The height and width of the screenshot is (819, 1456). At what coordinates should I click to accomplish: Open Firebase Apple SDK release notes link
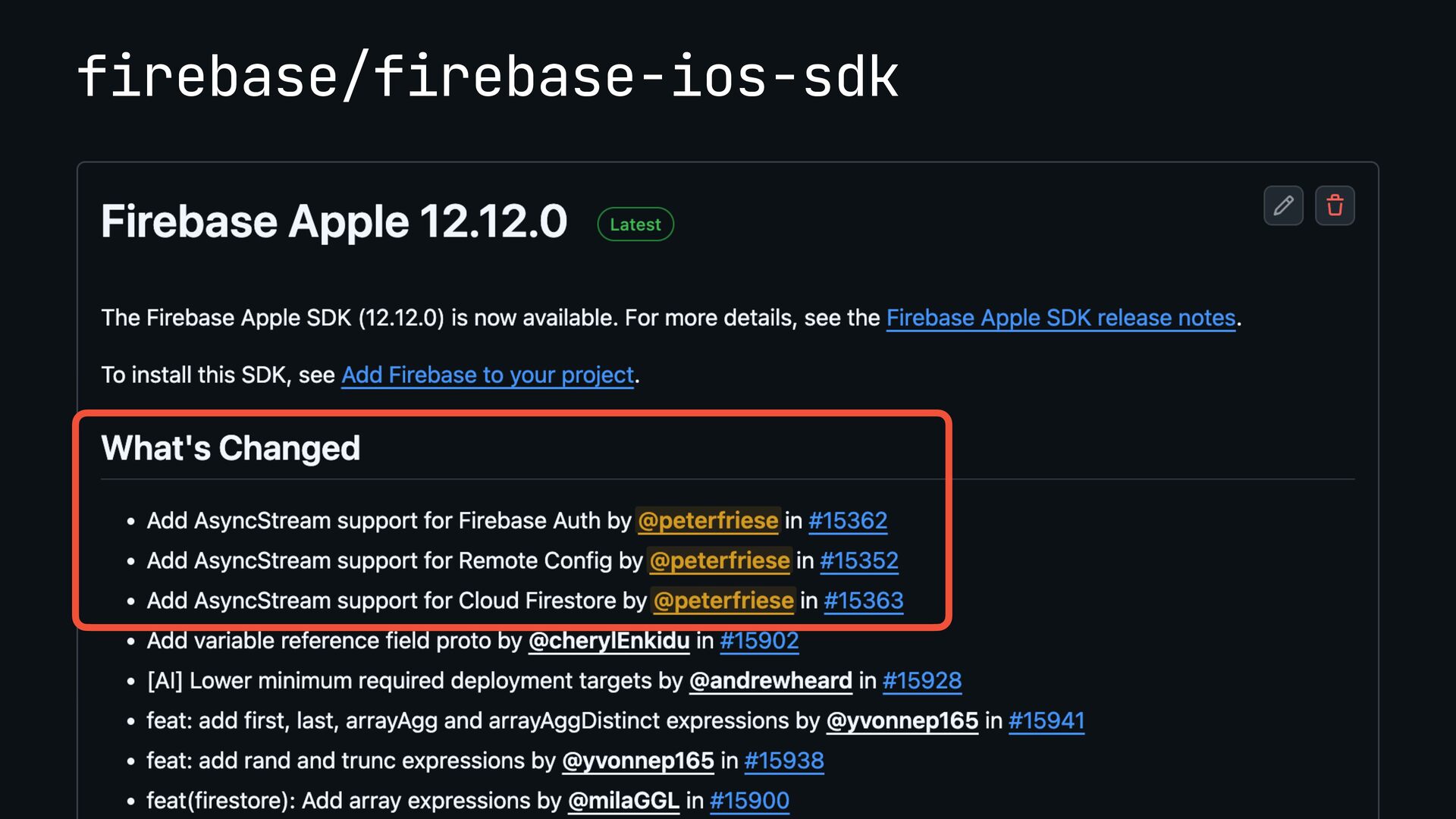[1061, 318]
